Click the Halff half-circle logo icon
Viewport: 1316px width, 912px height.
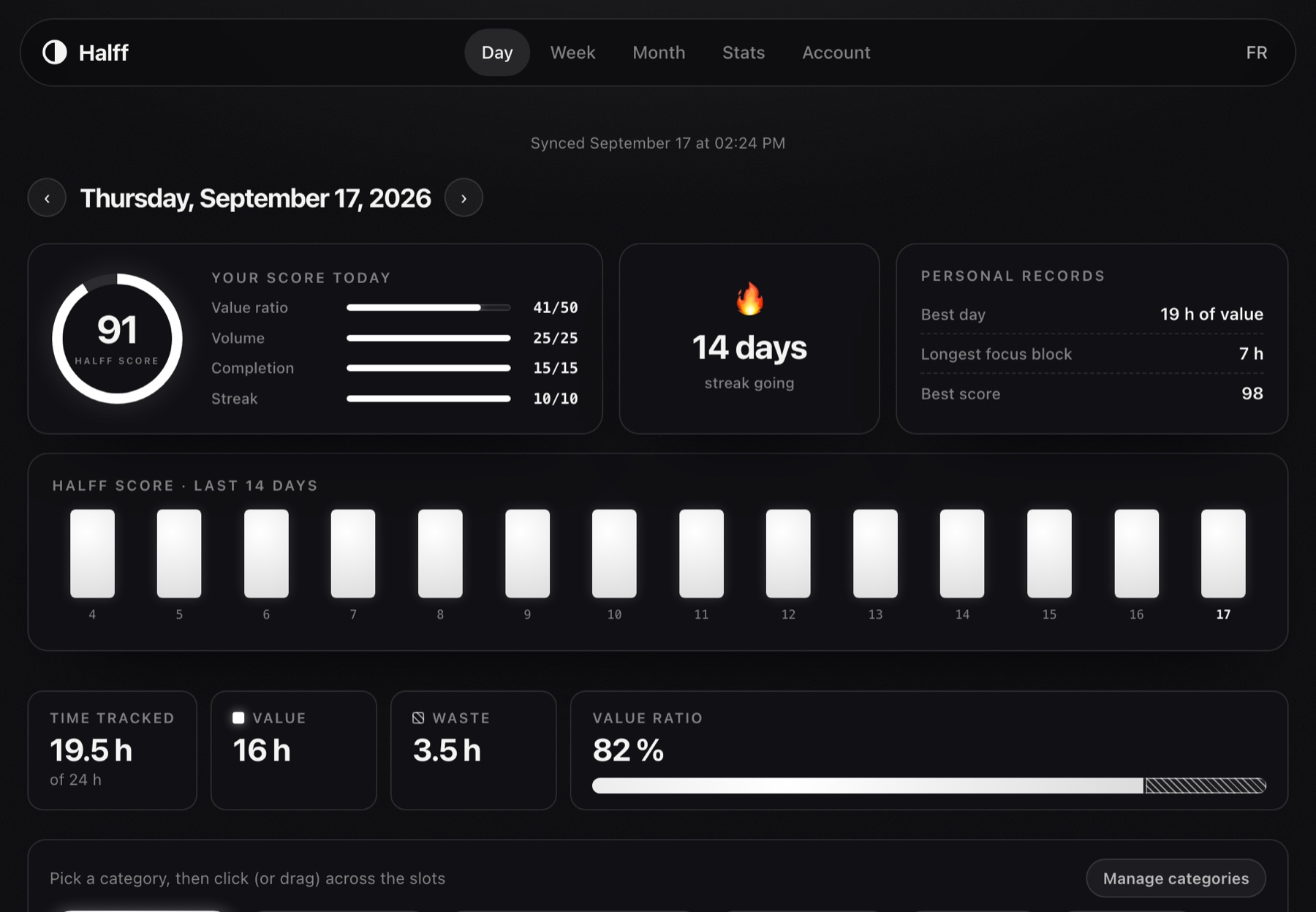click(55, 53)
